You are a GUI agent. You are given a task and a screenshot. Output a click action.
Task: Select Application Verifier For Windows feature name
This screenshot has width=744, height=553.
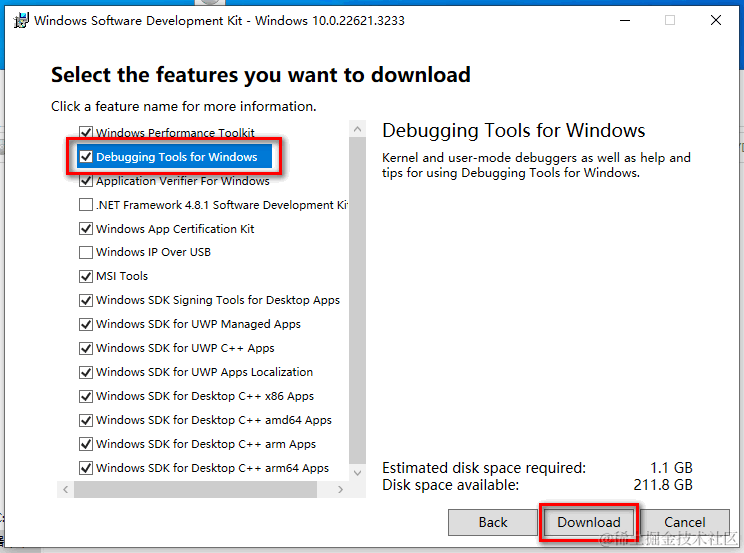(x=183, y=181)
